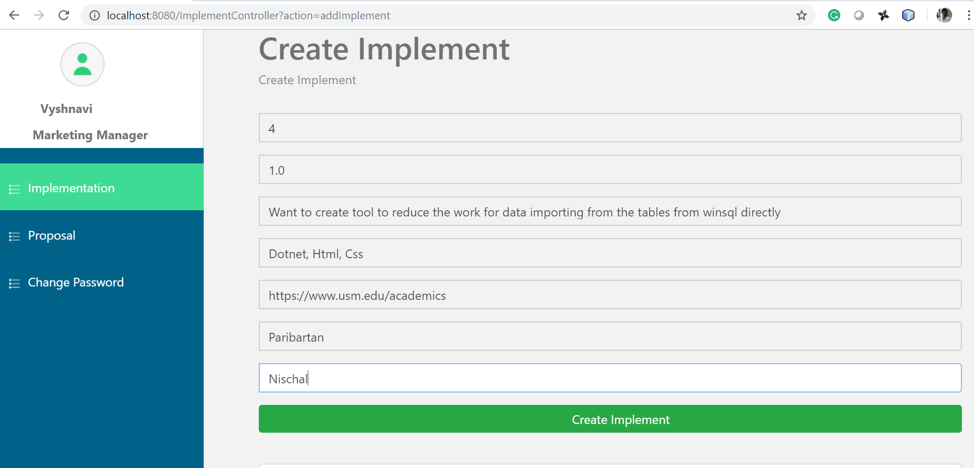This screenshot has width=974, height=468.
Task: Focus the usm.edu academics URL field
Action: coord(609,296)
